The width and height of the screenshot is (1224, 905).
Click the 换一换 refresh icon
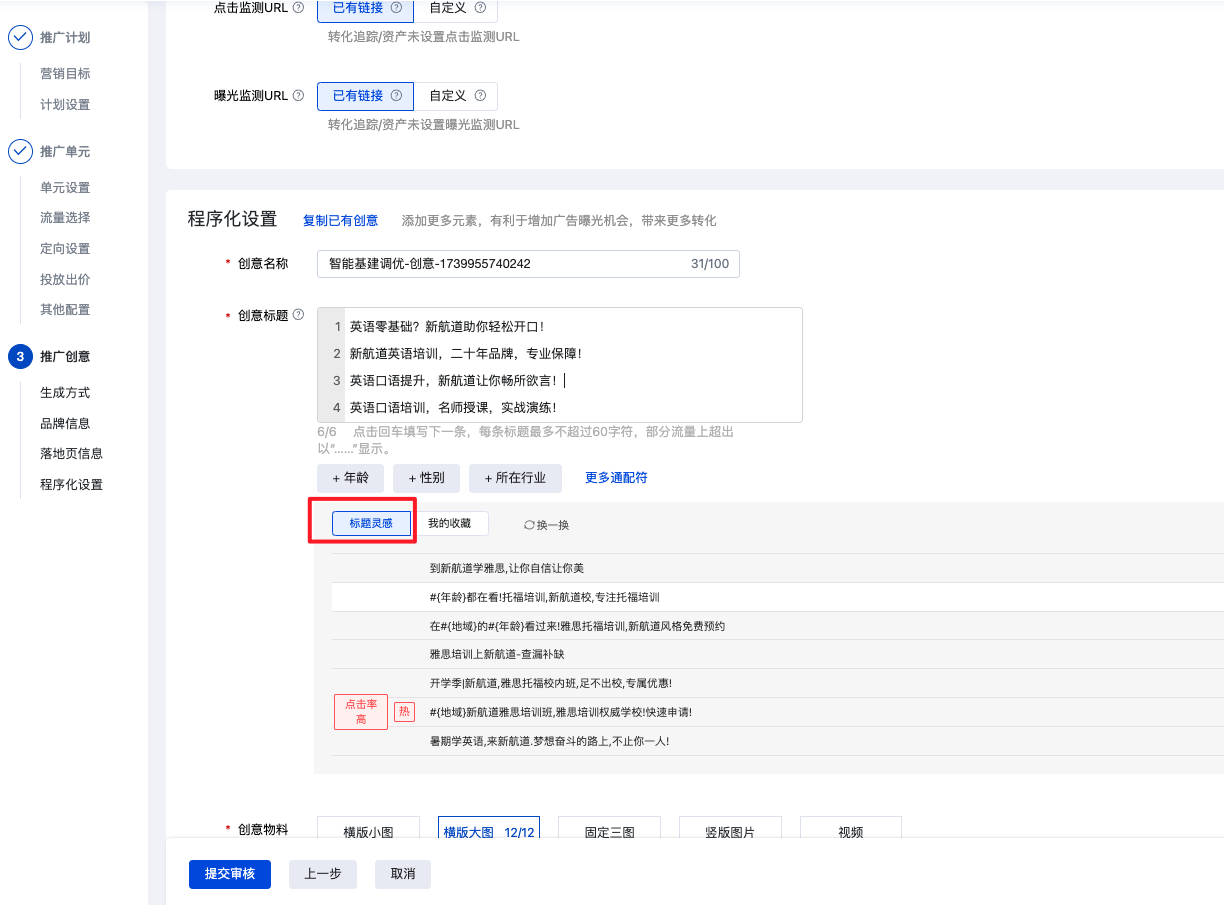pyautogui.click(x=529, y=525)
